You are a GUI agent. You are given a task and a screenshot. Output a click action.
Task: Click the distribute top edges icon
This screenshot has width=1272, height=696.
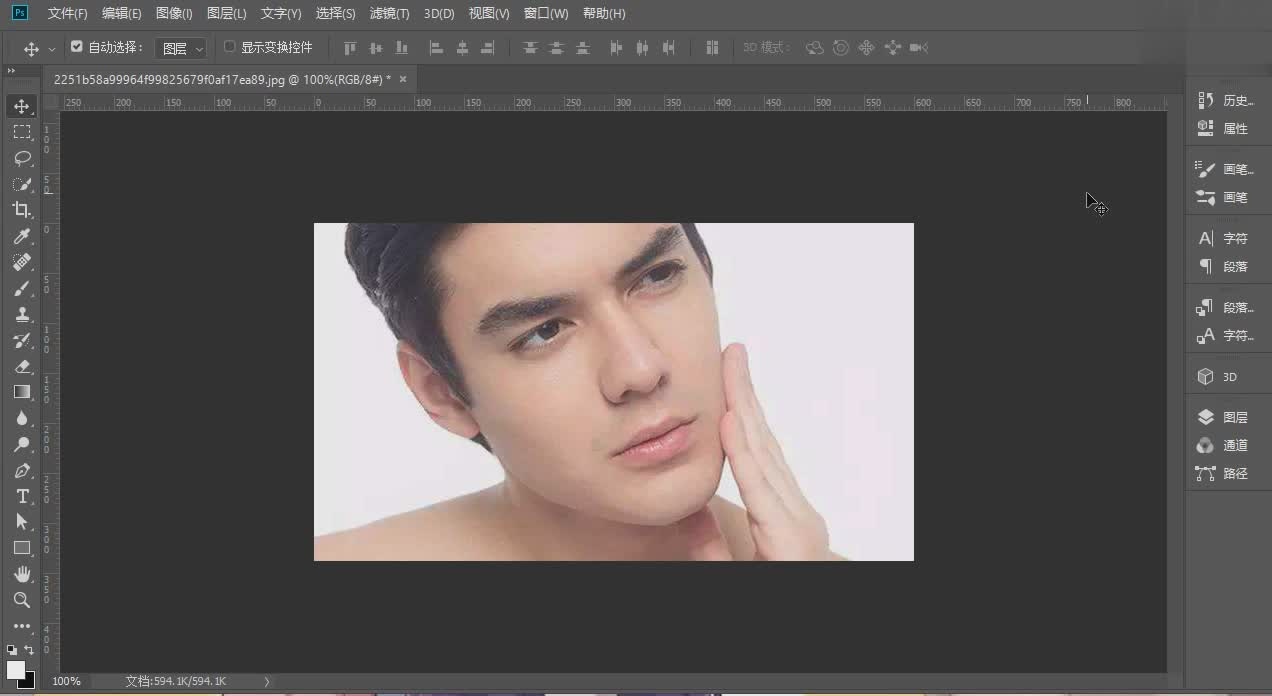[530, 47]
